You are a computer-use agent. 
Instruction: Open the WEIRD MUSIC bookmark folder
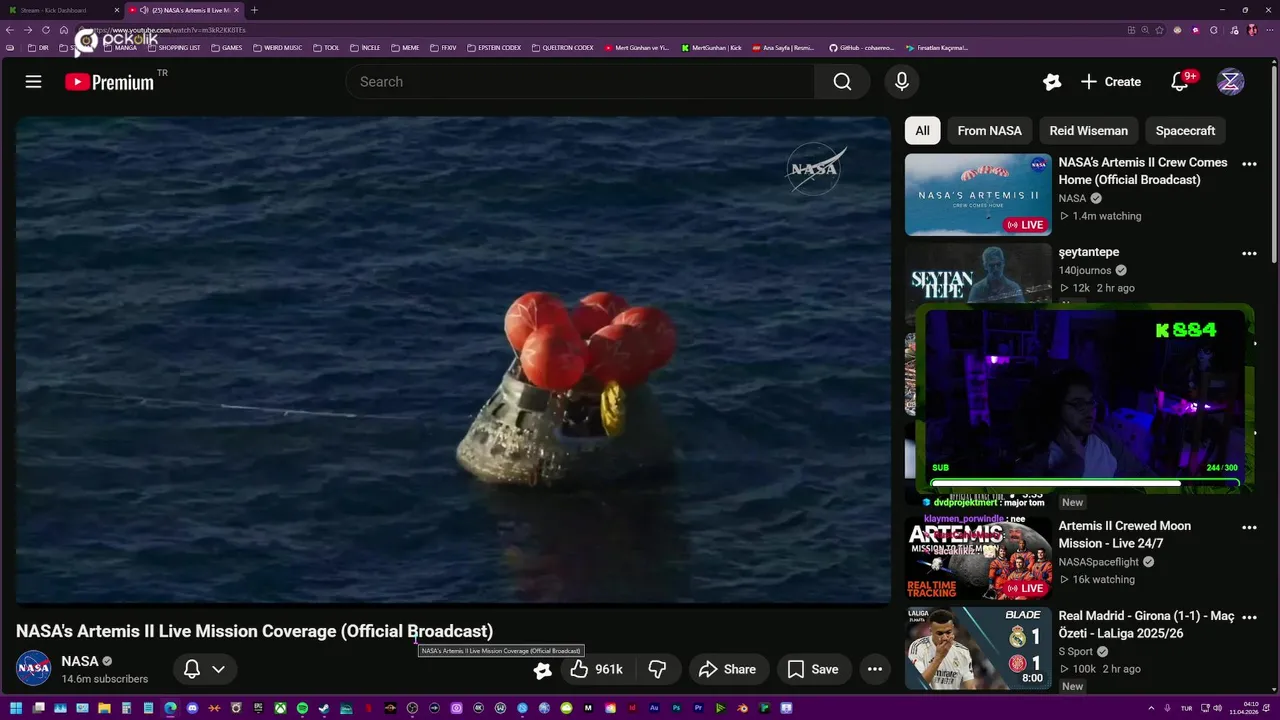[278, 47]
